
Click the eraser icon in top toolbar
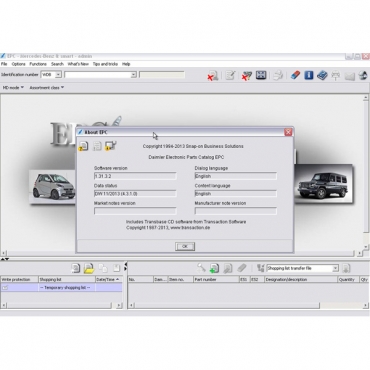pos(295,75)
